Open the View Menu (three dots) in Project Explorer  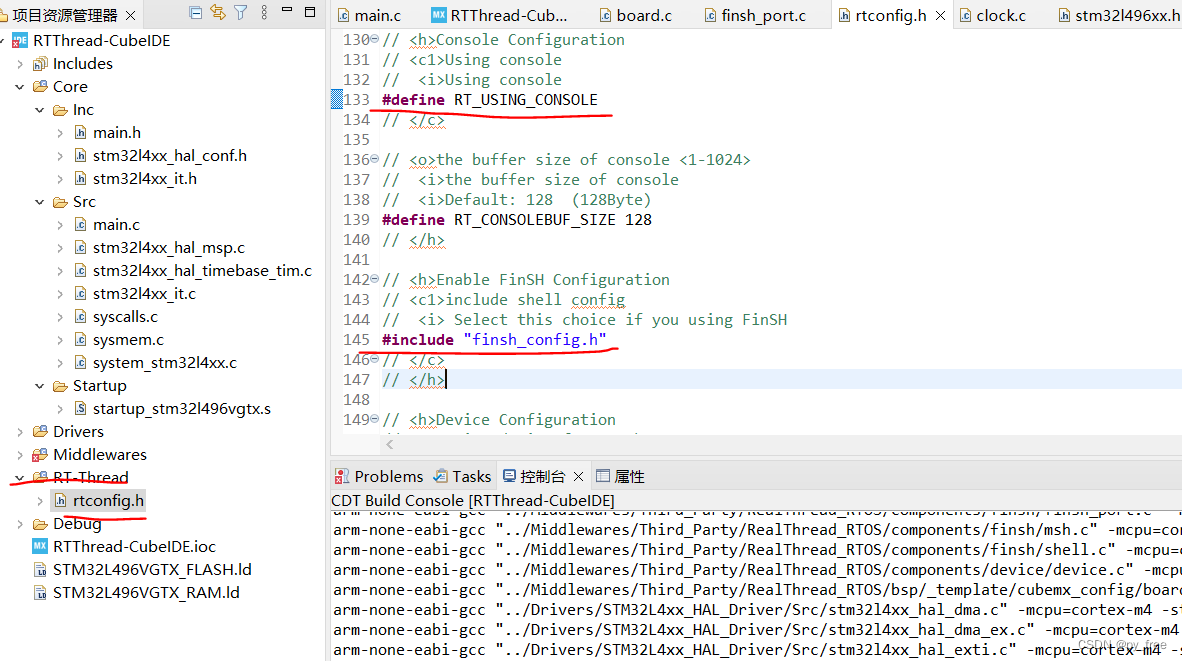(264, 11)
